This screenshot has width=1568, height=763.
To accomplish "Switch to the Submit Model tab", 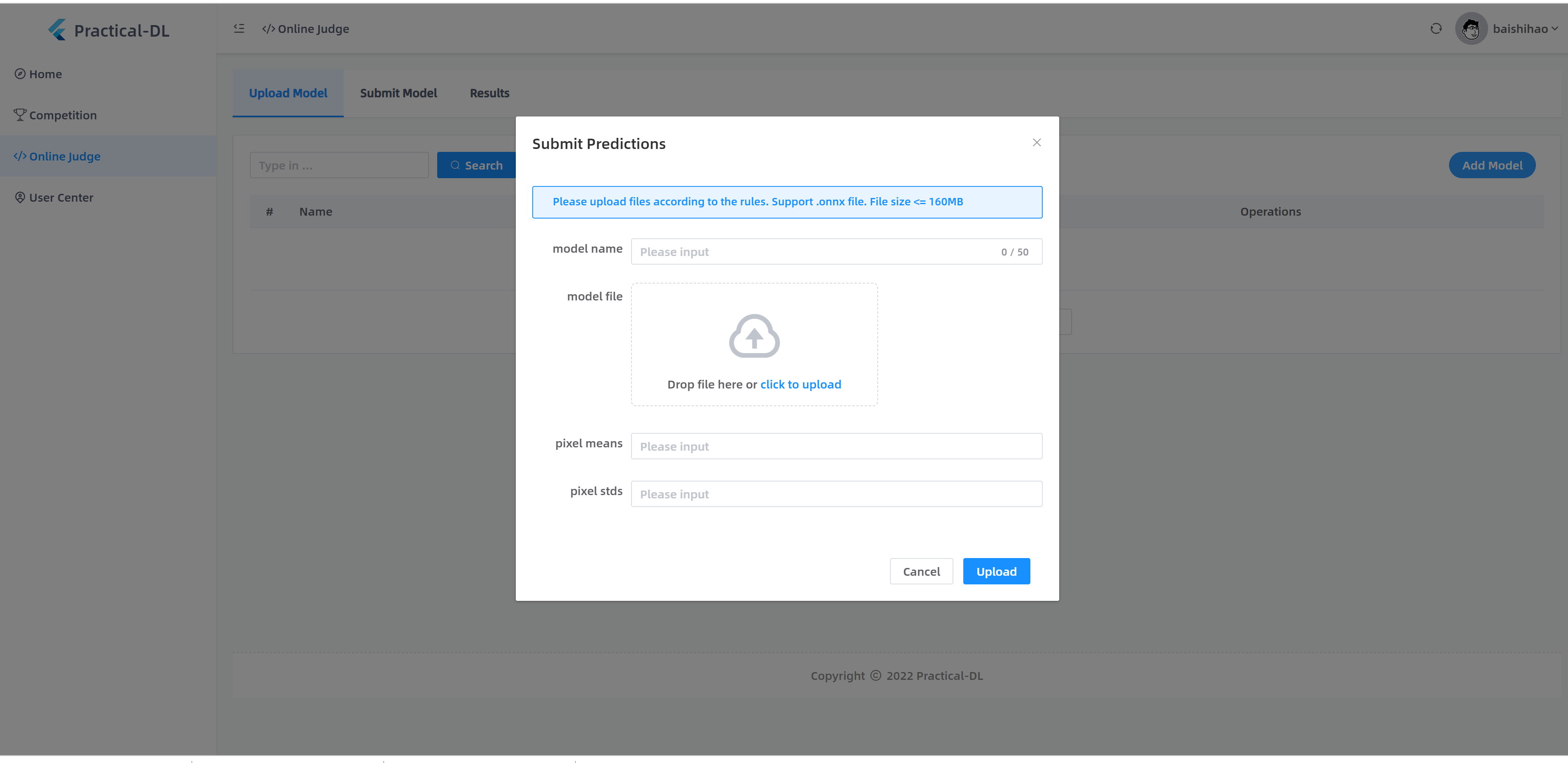I will click(x=398, y=93).
